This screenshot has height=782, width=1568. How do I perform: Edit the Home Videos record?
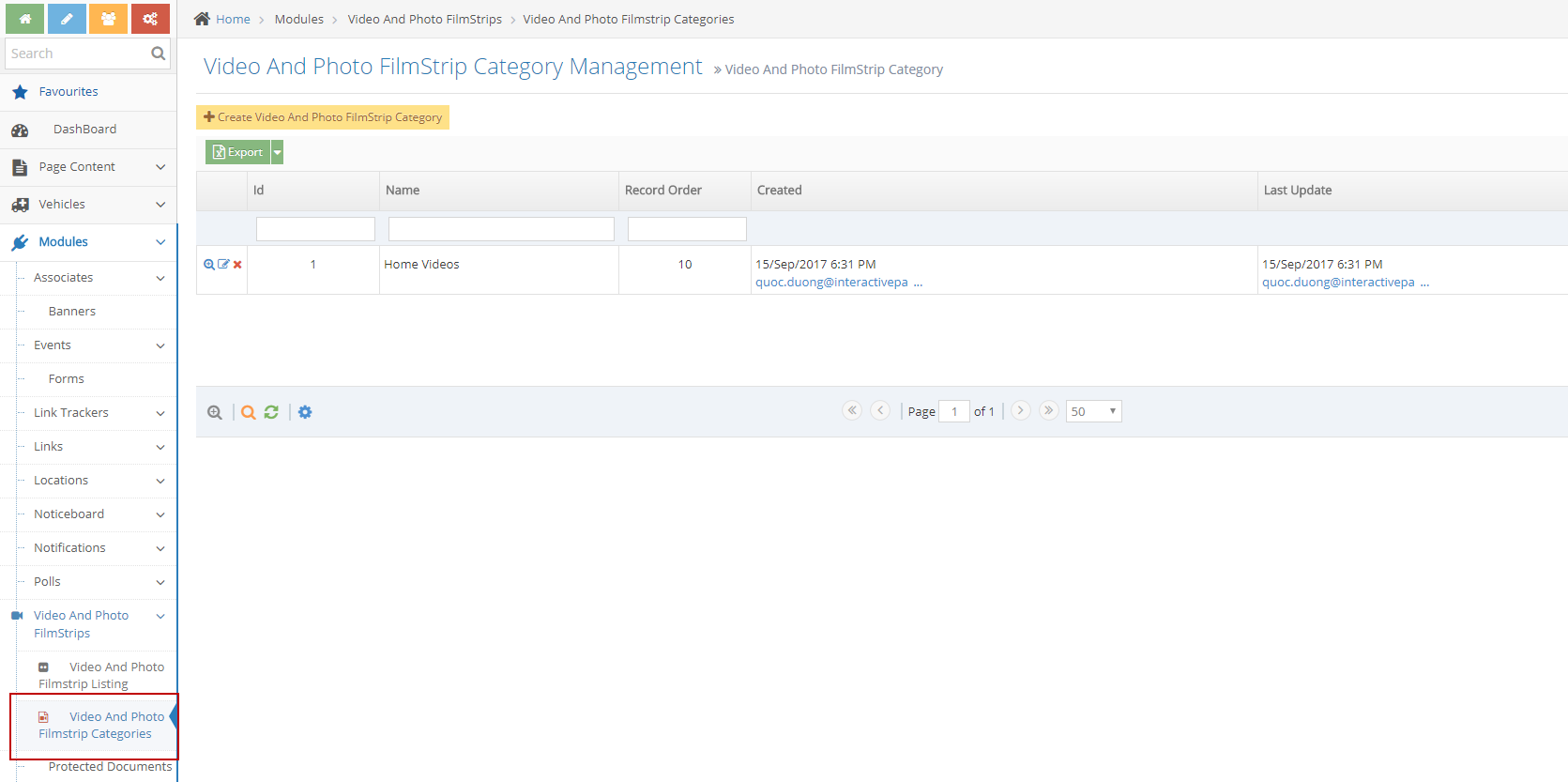[x=223, y=265]
